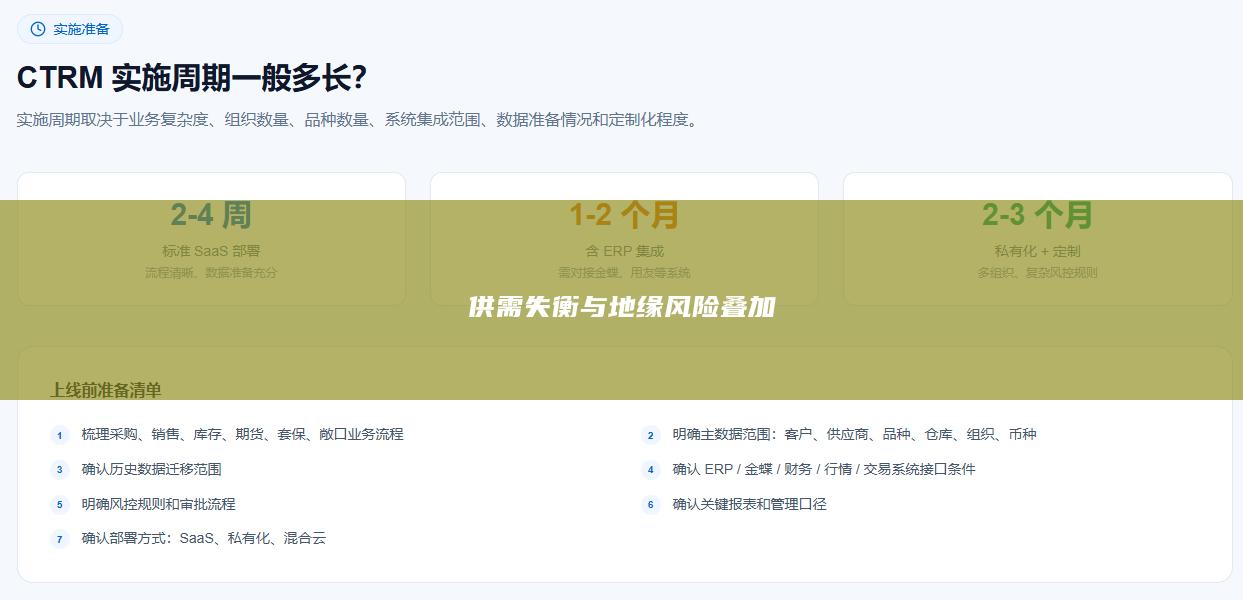This screenshot has width=1243, height=600.
Task: Click the clock icon beside 实施准备
Action: coord(38,29)
